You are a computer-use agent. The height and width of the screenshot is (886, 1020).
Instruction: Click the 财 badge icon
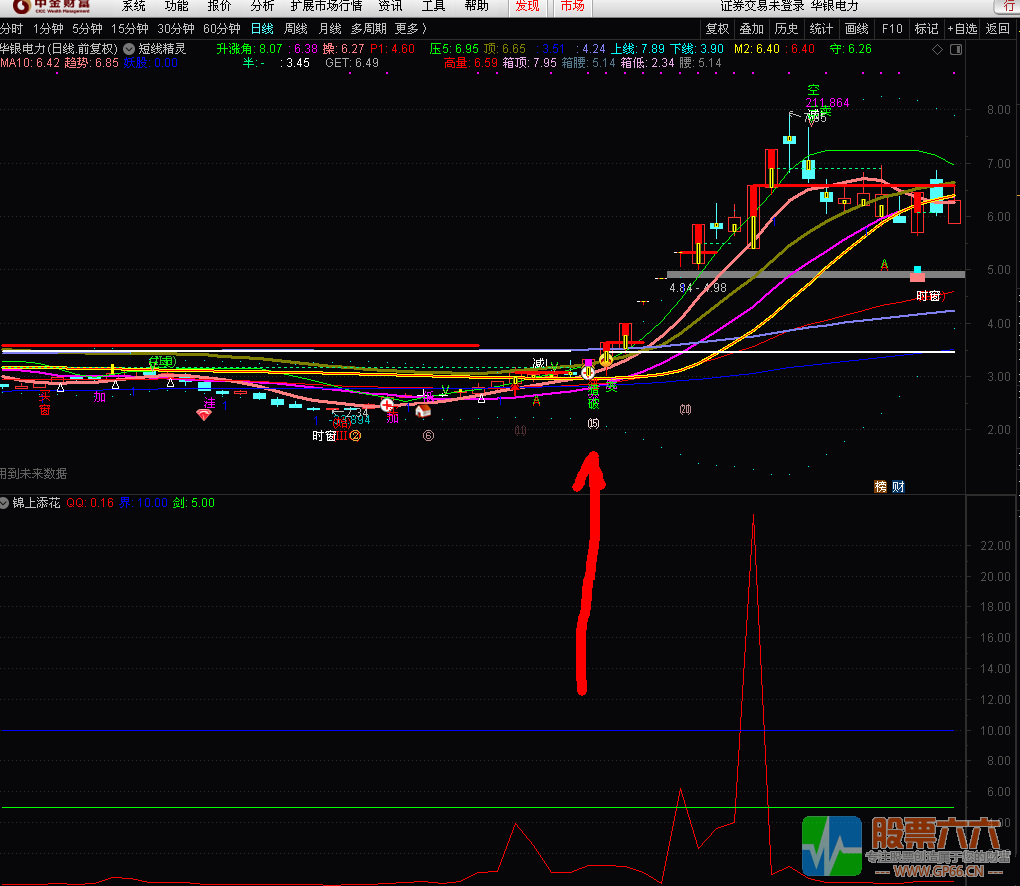[898, 487]
